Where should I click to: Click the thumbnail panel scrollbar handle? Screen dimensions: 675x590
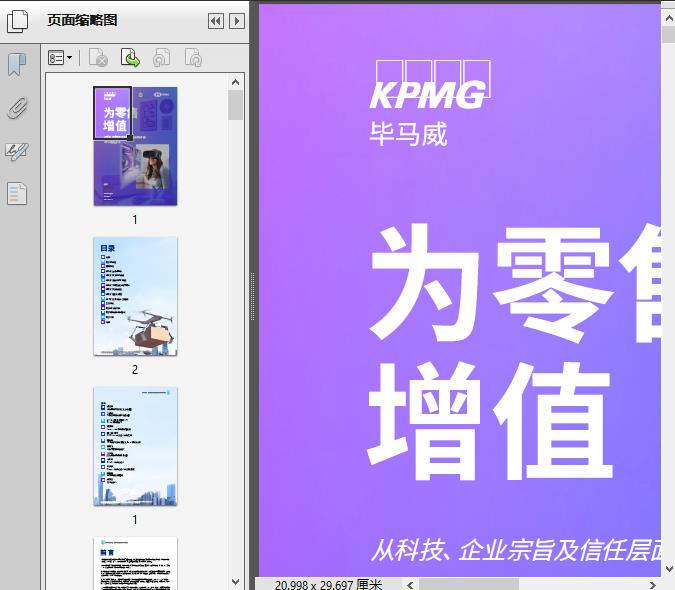(235, 105)
